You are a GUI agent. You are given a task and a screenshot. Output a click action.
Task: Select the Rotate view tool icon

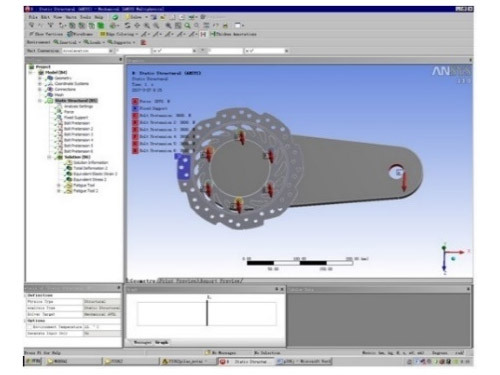click(x=128, y=25)
